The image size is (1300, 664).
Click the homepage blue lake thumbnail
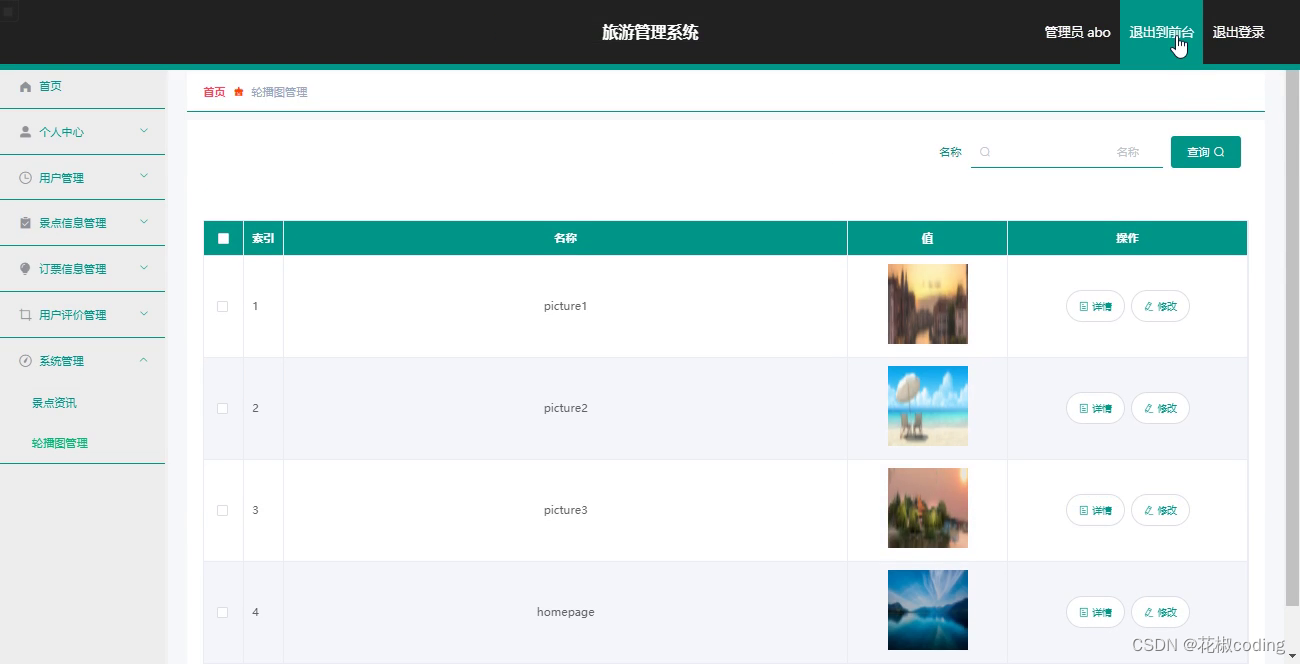pyautogui.click(x=928, y=610)
